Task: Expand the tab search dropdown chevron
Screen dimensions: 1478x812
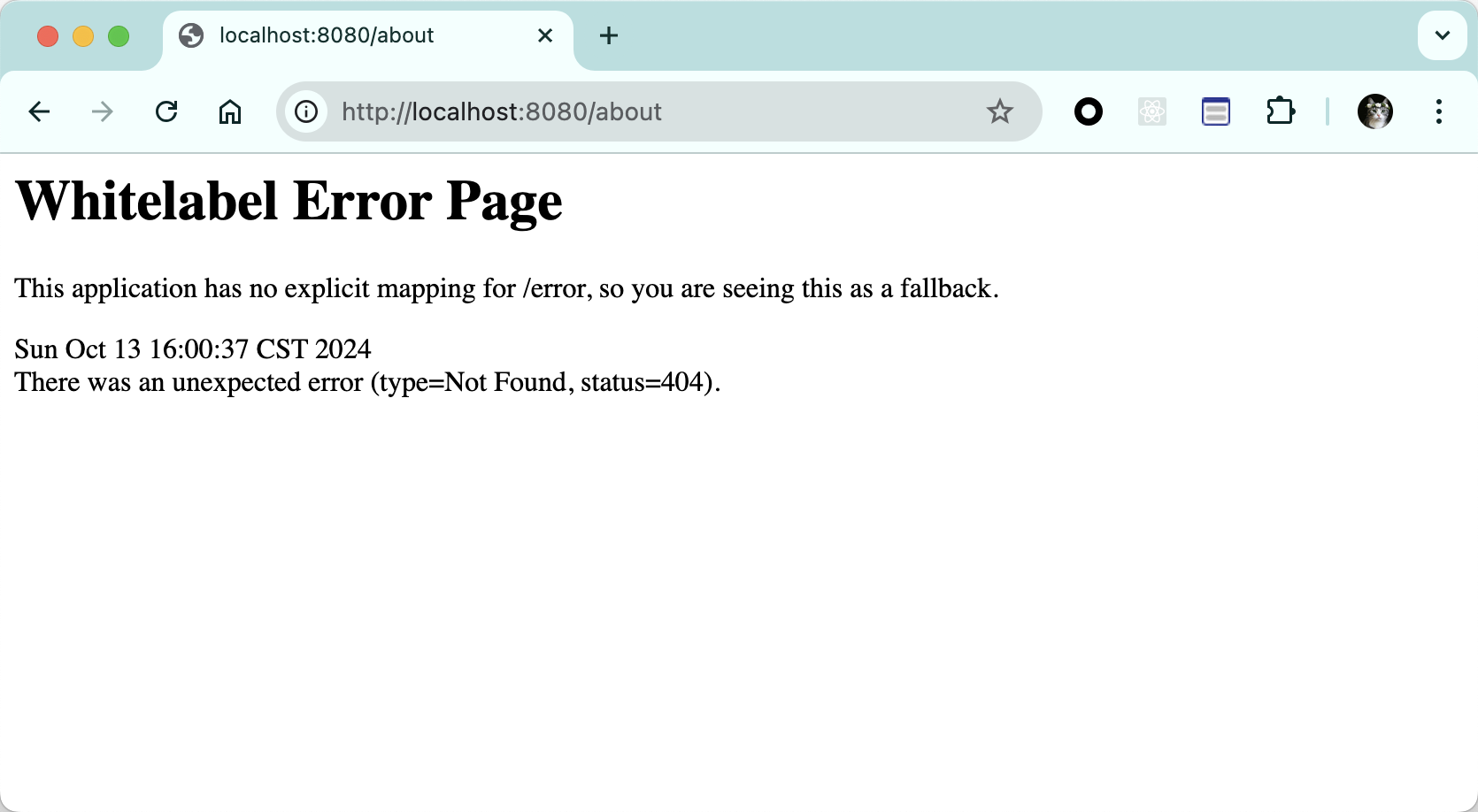Action: (1442, 35)
